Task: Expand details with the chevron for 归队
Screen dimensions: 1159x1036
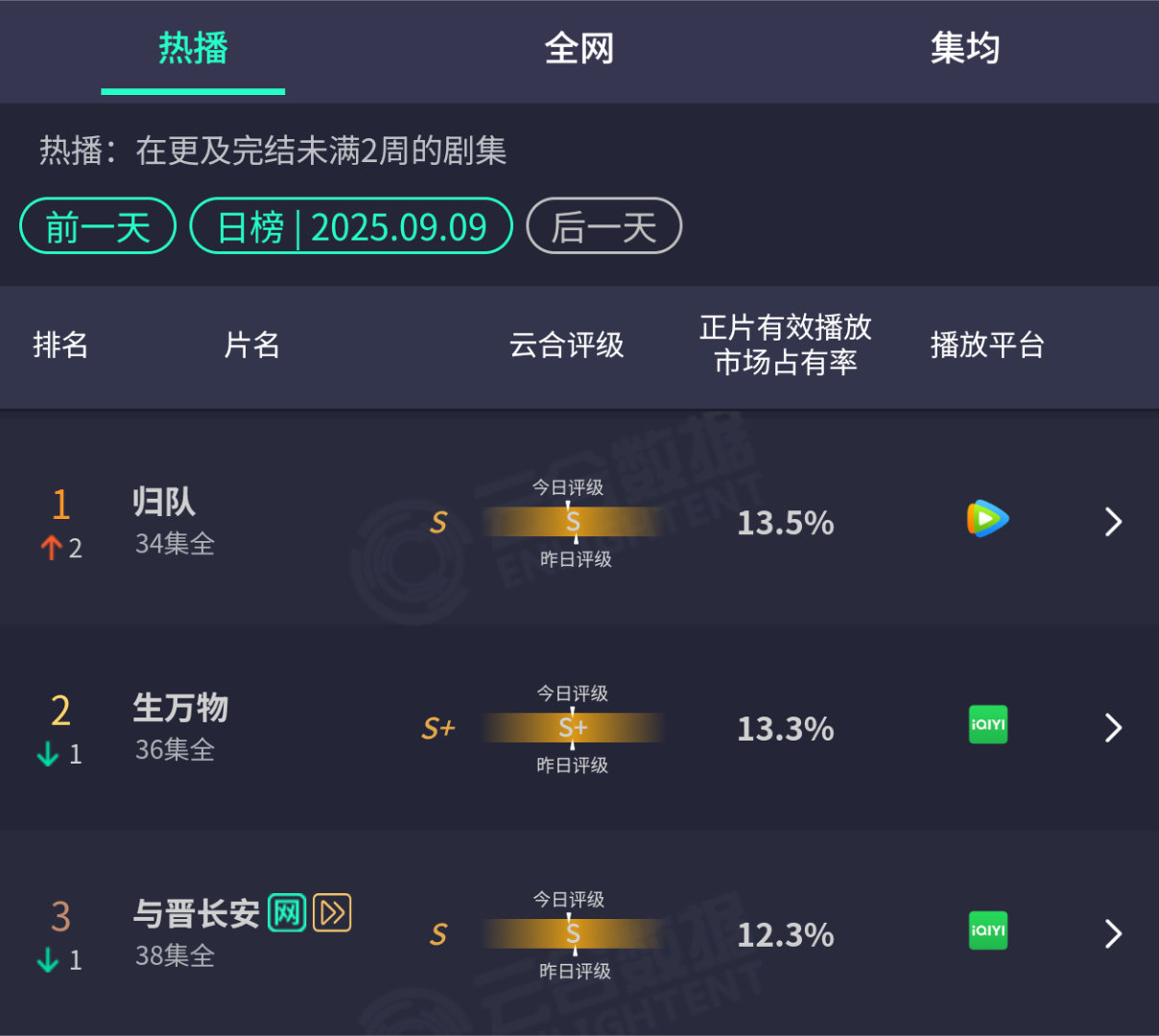Action: click(1113, 522)
